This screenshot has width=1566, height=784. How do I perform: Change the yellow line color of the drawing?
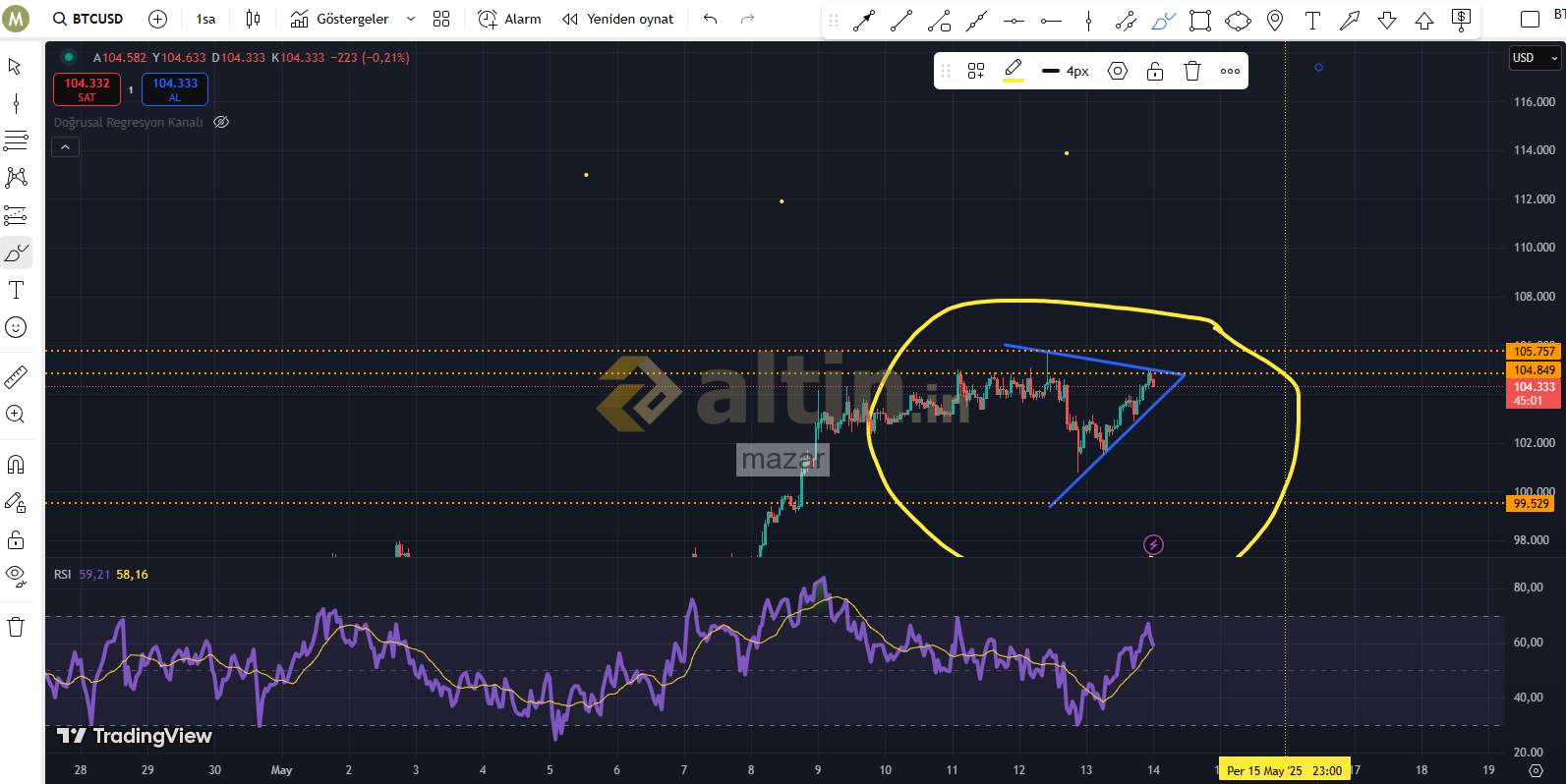[1014, 71]
